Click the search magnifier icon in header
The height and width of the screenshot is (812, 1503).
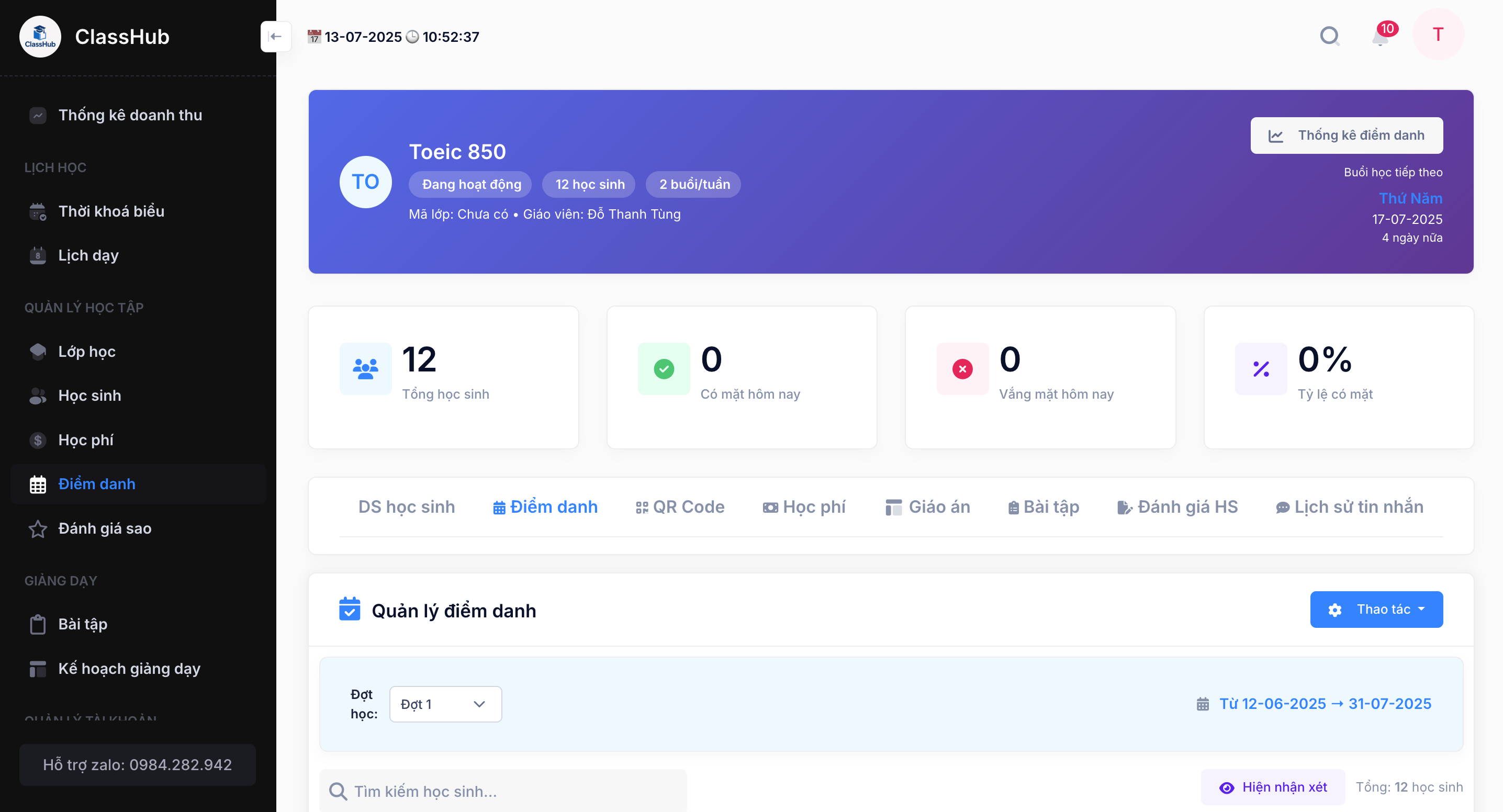click(x=1329, y=36)
